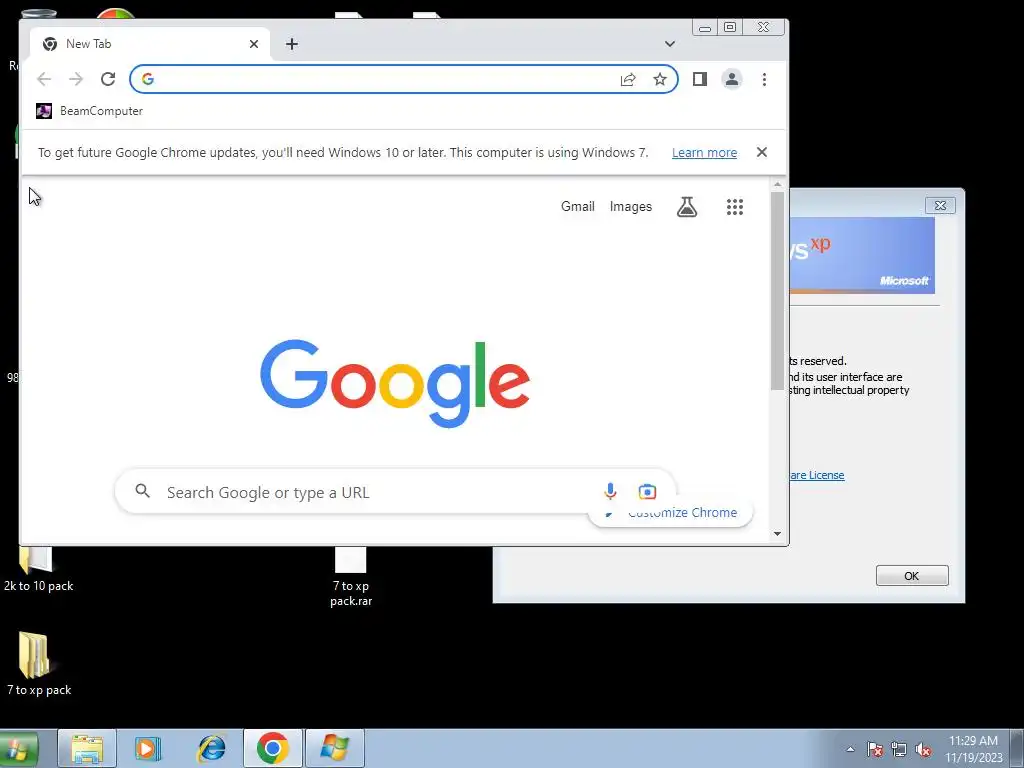Viewport: 1024px width, 768px height.
Task: Open File Explorer from the taskbar
Action: pos(87,748)
